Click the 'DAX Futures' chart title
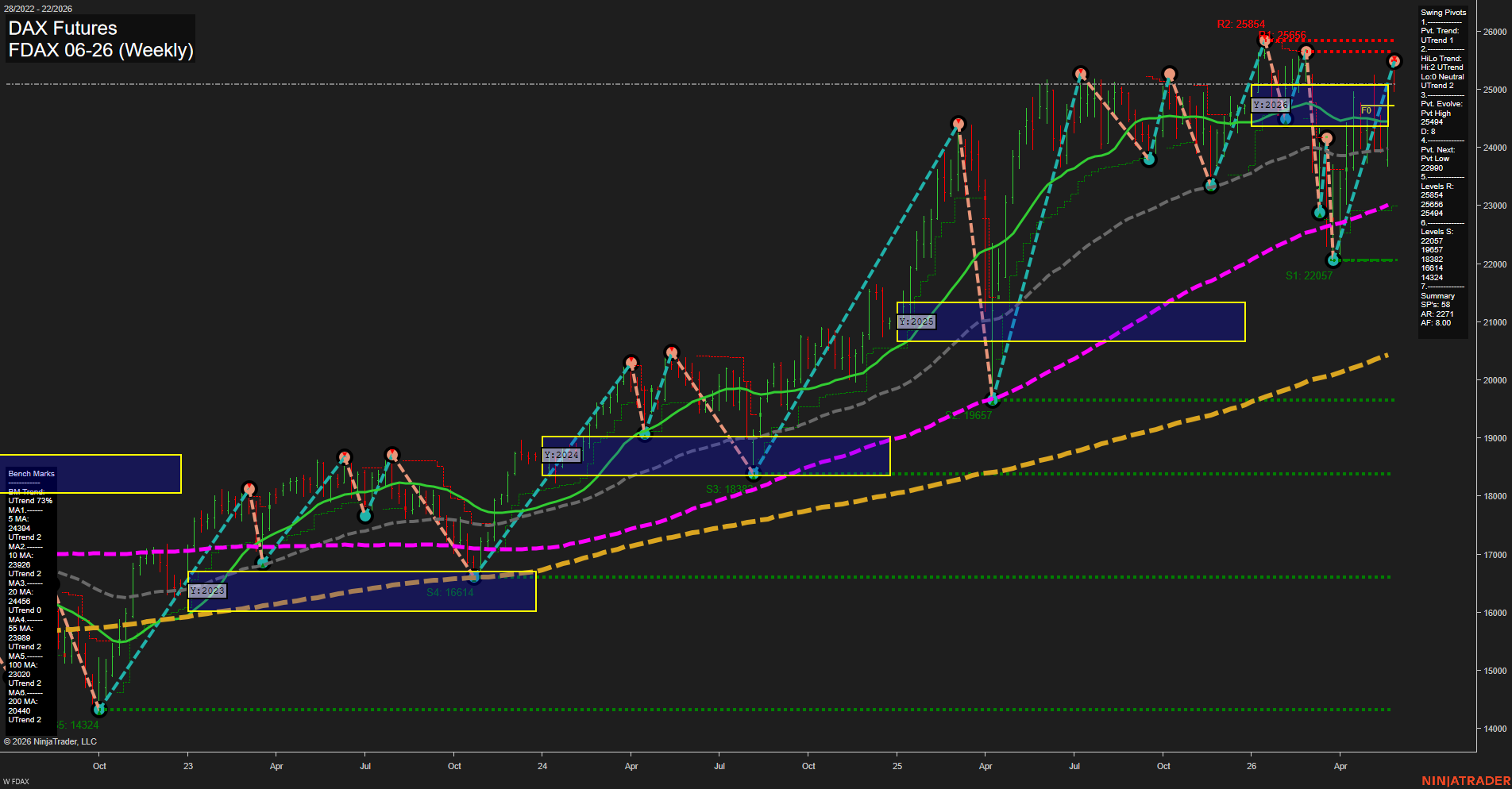Image resolution: width=1512 pixels, height=789 pixels. click(63, 29)
